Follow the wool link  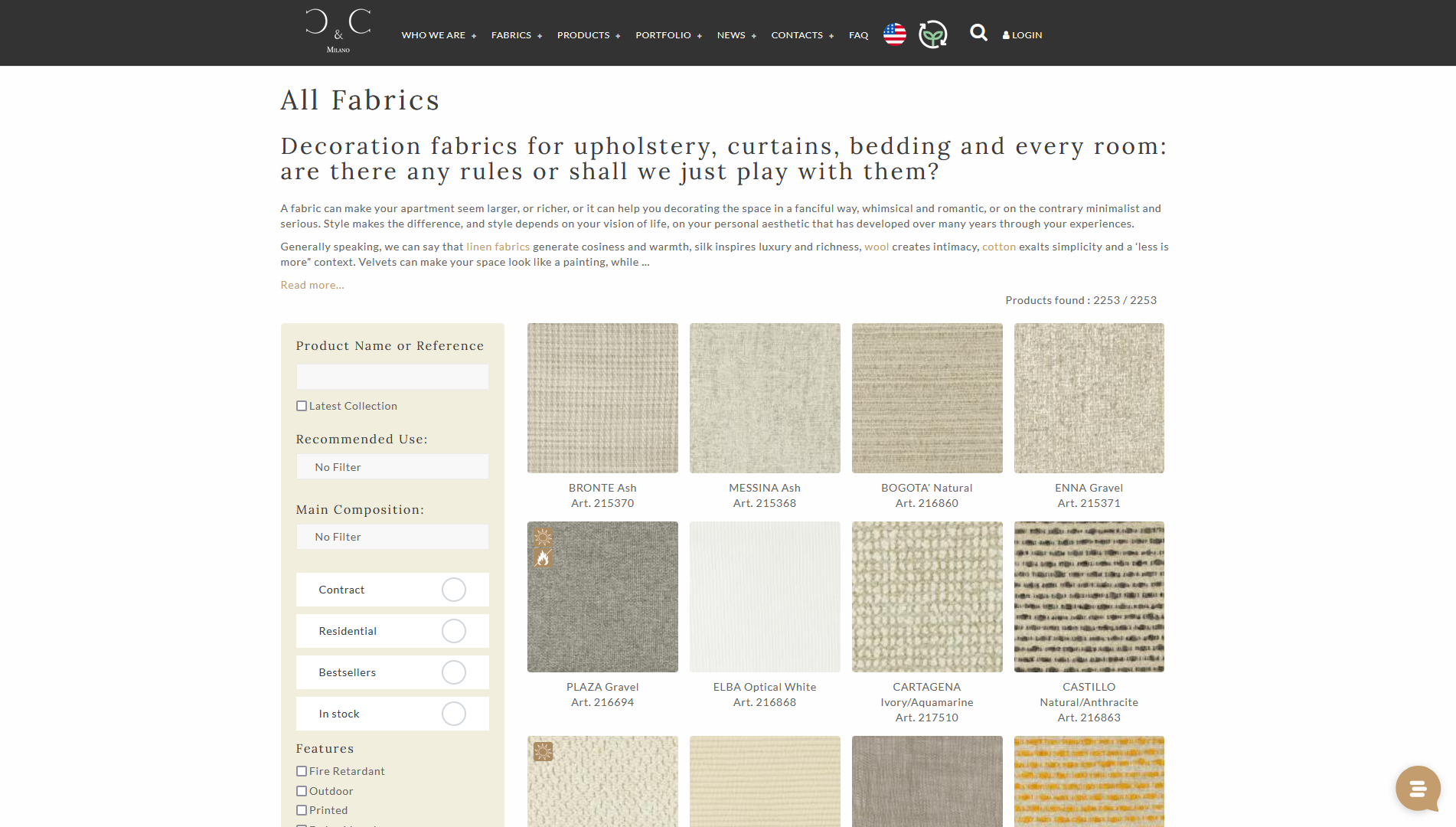[x=877, y=247]
